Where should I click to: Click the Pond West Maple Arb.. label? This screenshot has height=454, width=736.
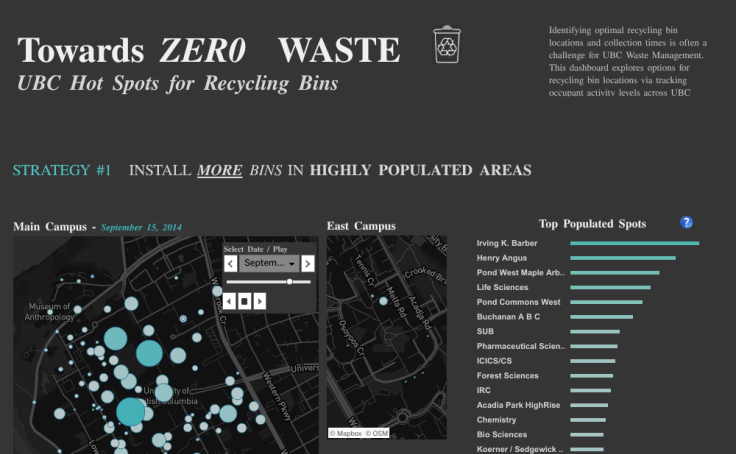(521, 273)
